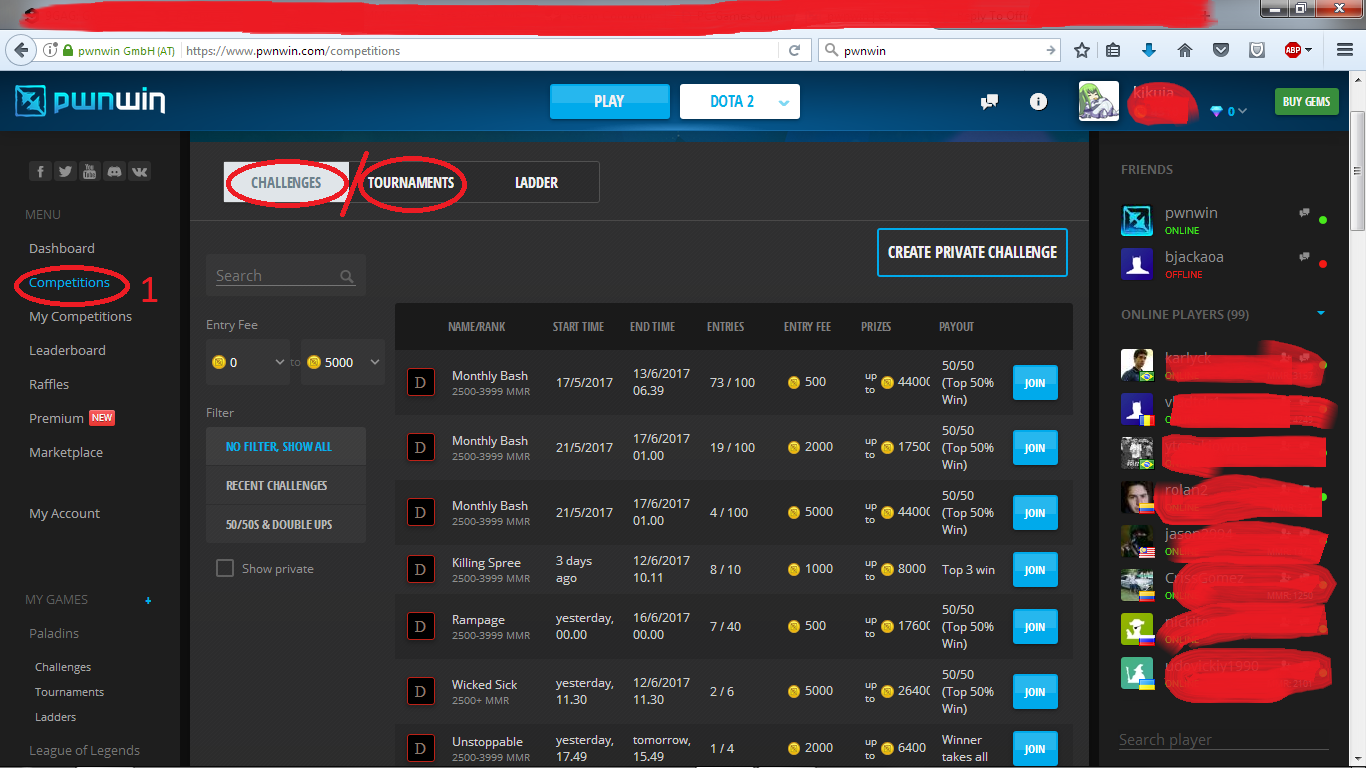Click the Pocket icon in browser toolbar
Image resolution: width=1366 pixels, height=768 pixels.
(x=1221, y=50)
